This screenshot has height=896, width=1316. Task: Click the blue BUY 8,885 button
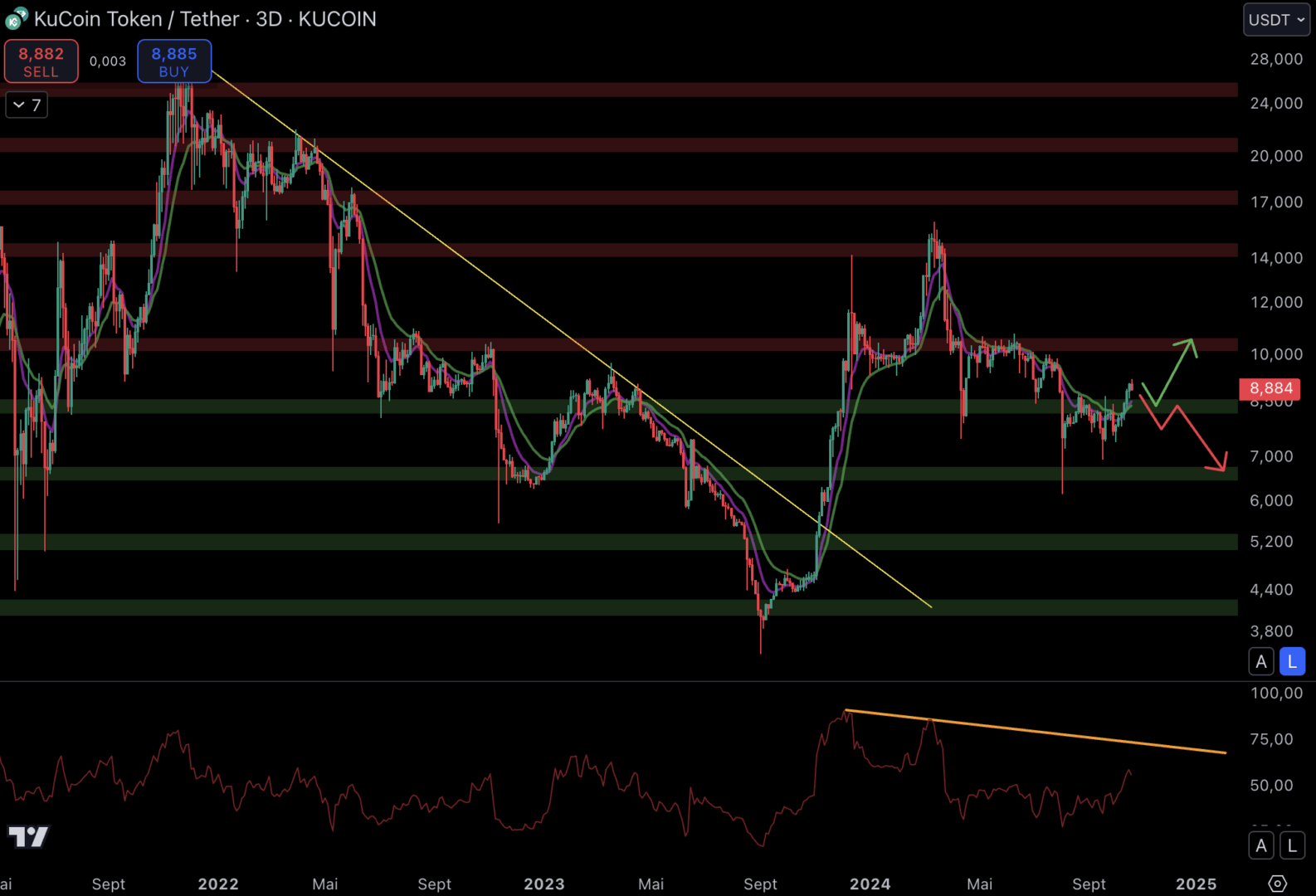[174, 61]
